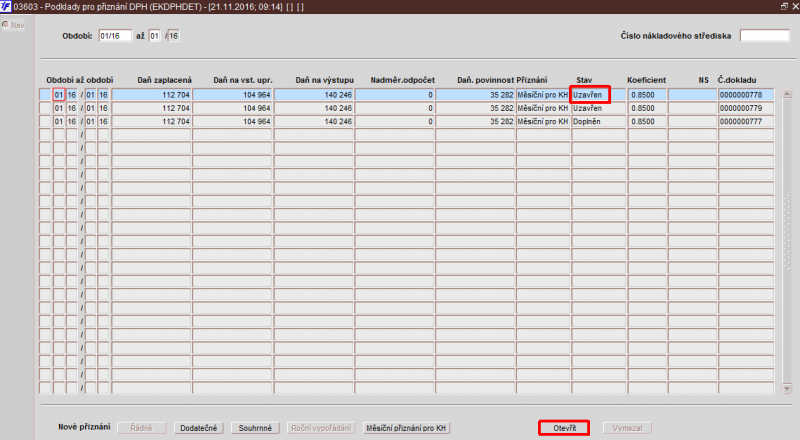Click Daň. povinnost 35 282 in row 0000000779

click(x=475, y=108)
